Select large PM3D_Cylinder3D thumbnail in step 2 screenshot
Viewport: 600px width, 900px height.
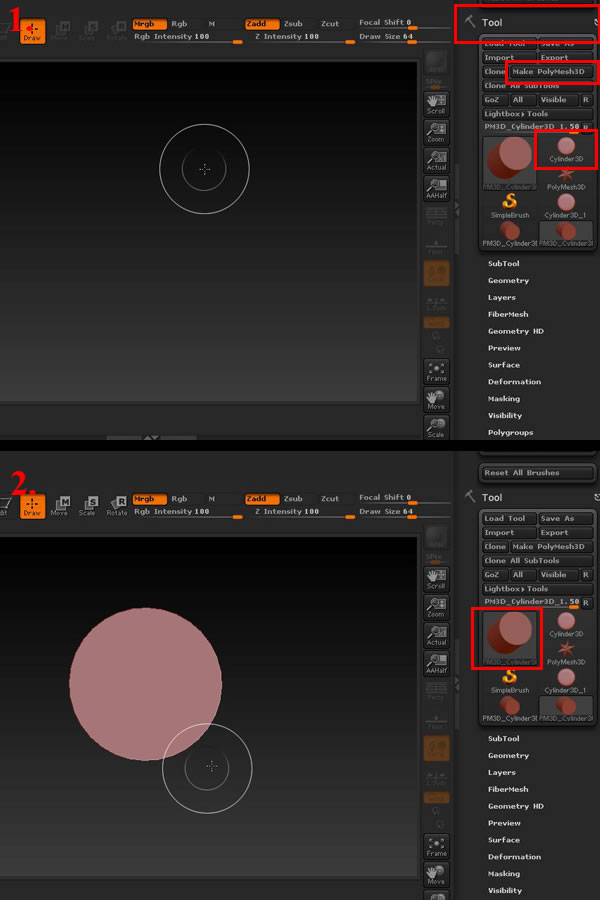tap(510, 638)
